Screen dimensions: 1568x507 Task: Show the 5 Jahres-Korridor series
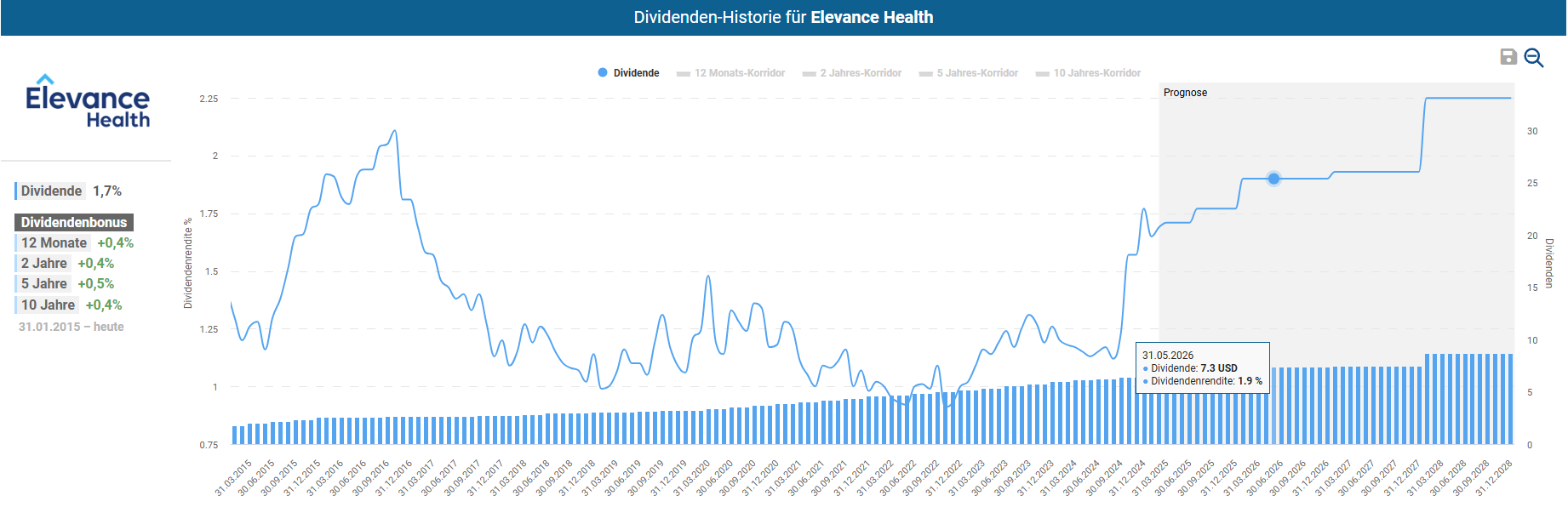tap(969, 73)
